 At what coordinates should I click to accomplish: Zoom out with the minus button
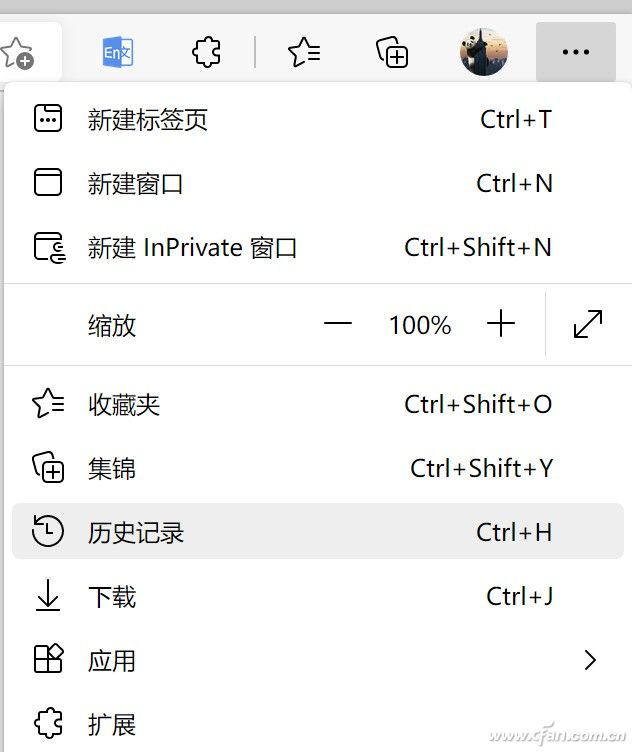(338, 324)
